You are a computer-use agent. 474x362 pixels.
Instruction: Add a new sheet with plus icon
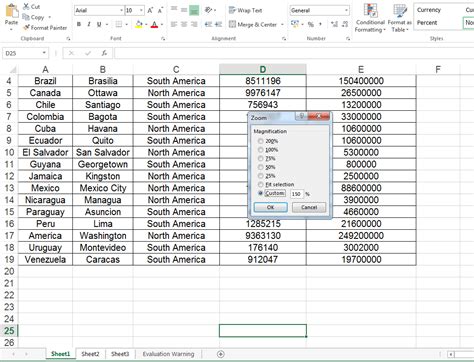(220, 354)
